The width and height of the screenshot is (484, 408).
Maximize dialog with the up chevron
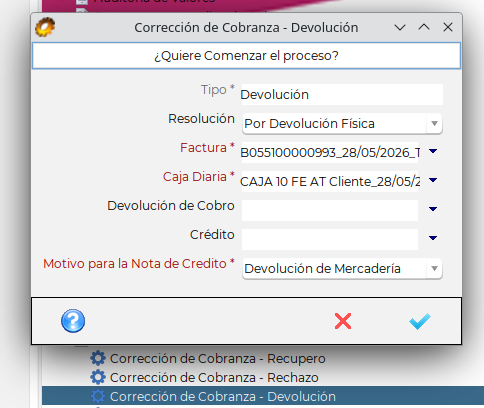point(424,27)
